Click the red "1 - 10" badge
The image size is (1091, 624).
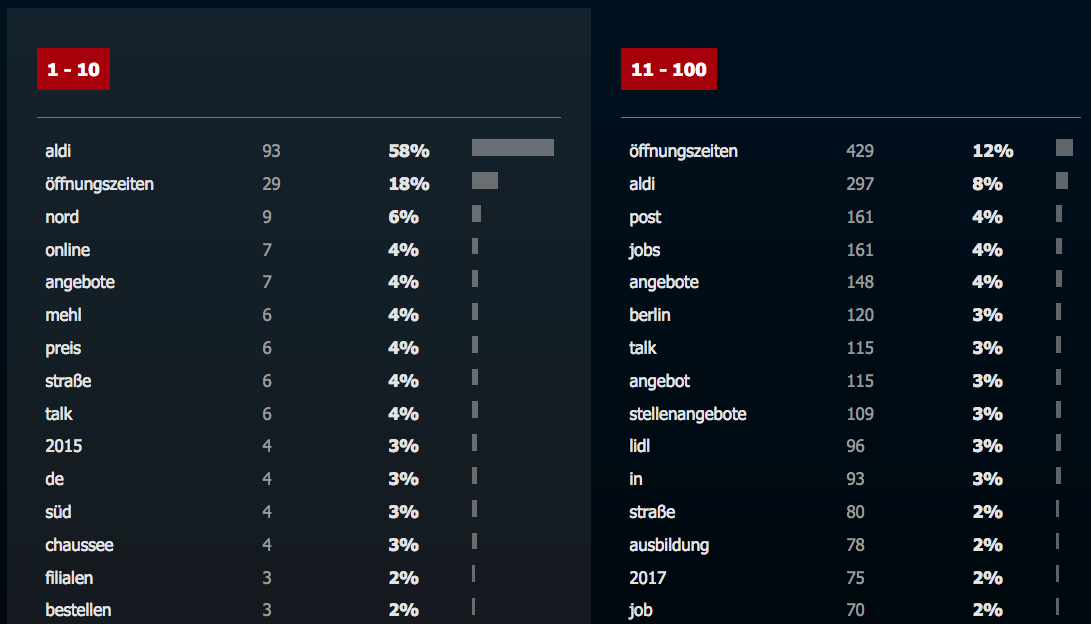(x=73, y=69)
